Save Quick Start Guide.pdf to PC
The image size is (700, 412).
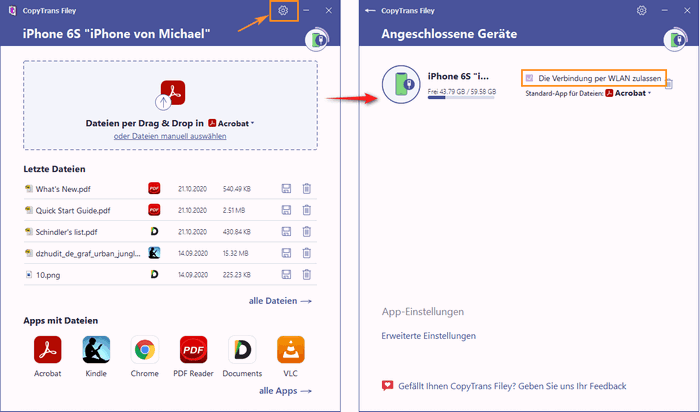(x=286, y=210)
